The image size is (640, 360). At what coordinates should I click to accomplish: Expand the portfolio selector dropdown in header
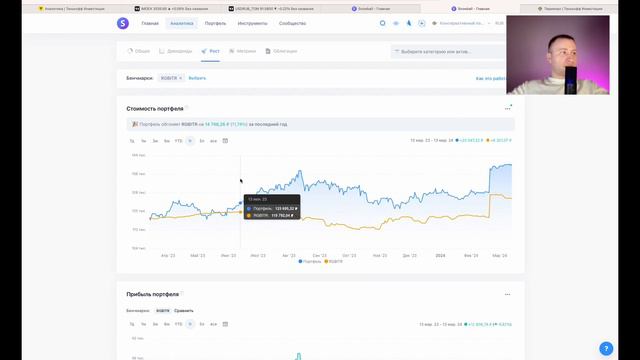click(x=461, y=23)
